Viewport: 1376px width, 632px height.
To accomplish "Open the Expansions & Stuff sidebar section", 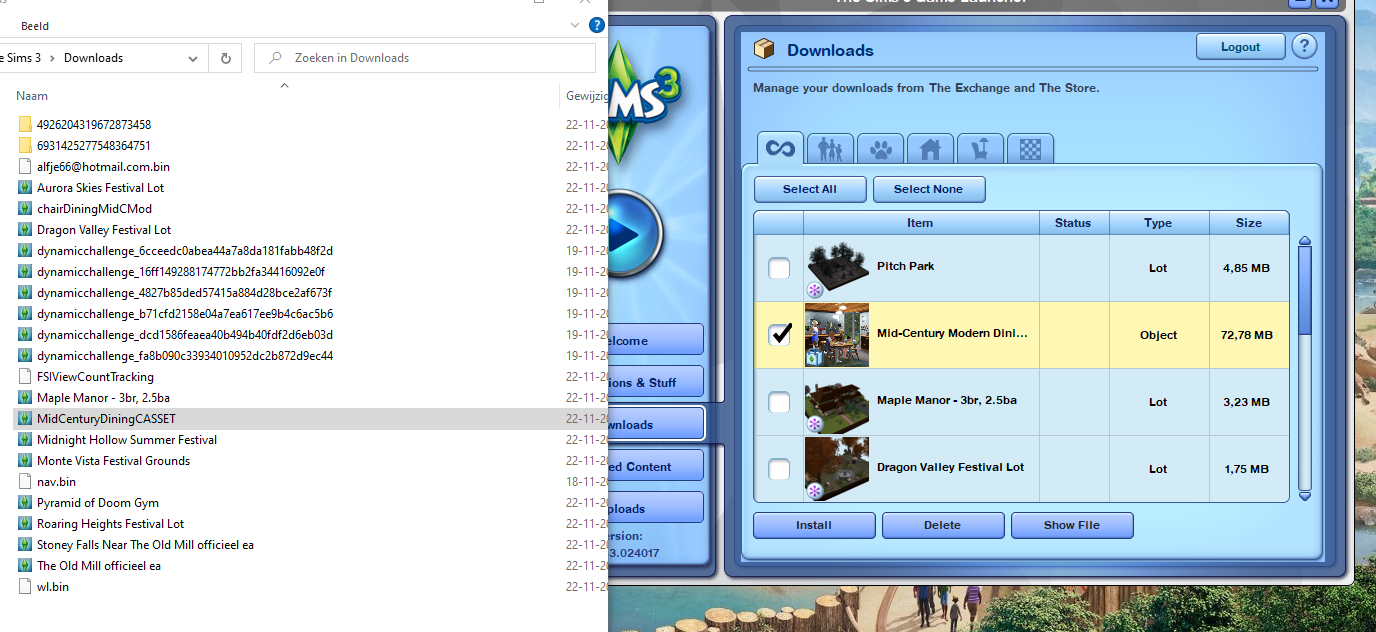I will [656, 382].
